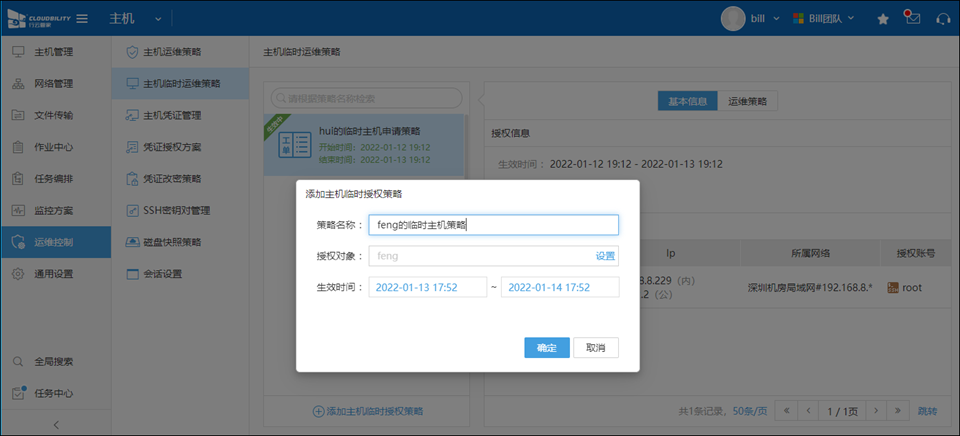Open 网络管理 in the sidebar
The width and height of the screenshot is (960, 436).
[56, 83]
